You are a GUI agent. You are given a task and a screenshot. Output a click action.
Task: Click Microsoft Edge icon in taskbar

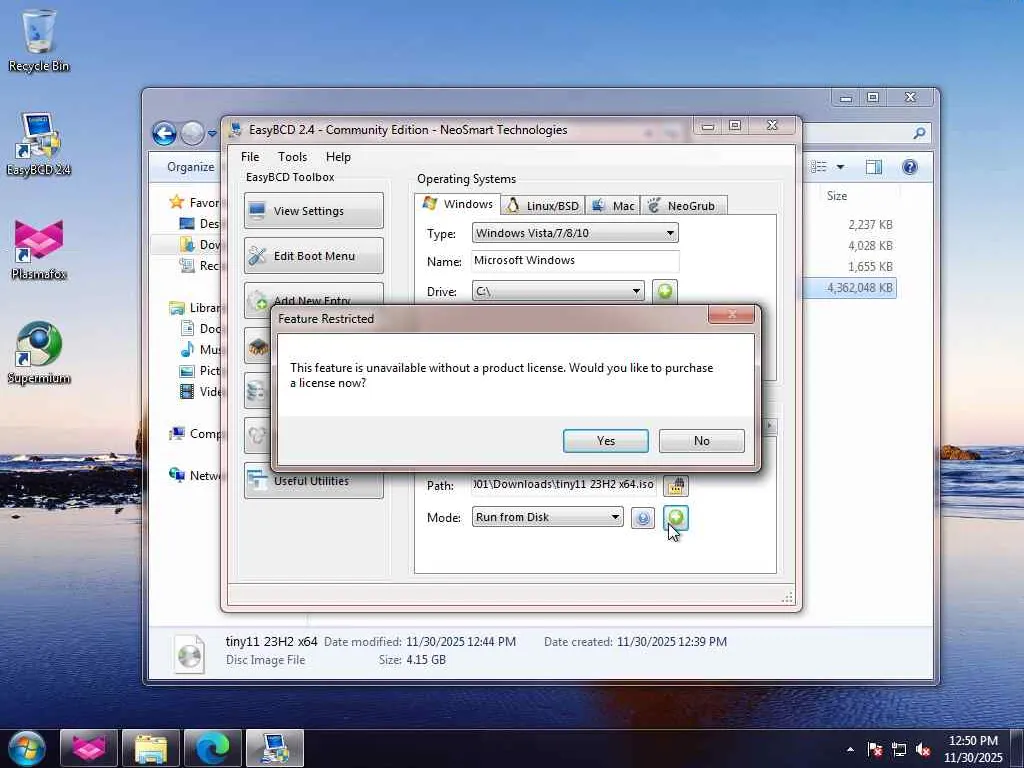tap(213, 748)
